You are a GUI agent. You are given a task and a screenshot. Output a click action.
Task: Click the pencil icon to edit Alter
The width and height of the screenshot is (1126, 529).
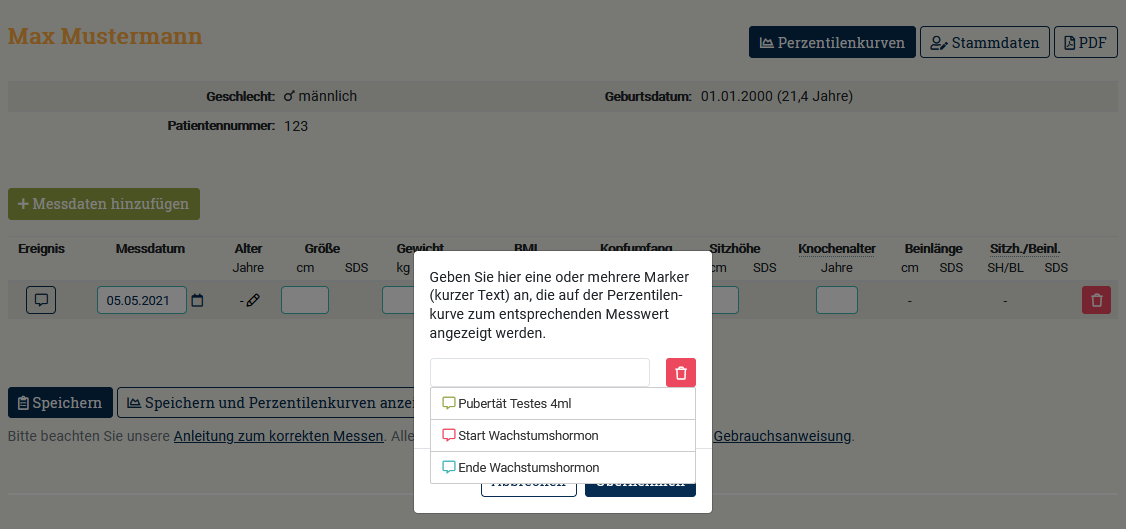pyautogui.click(x=253, y=300)
